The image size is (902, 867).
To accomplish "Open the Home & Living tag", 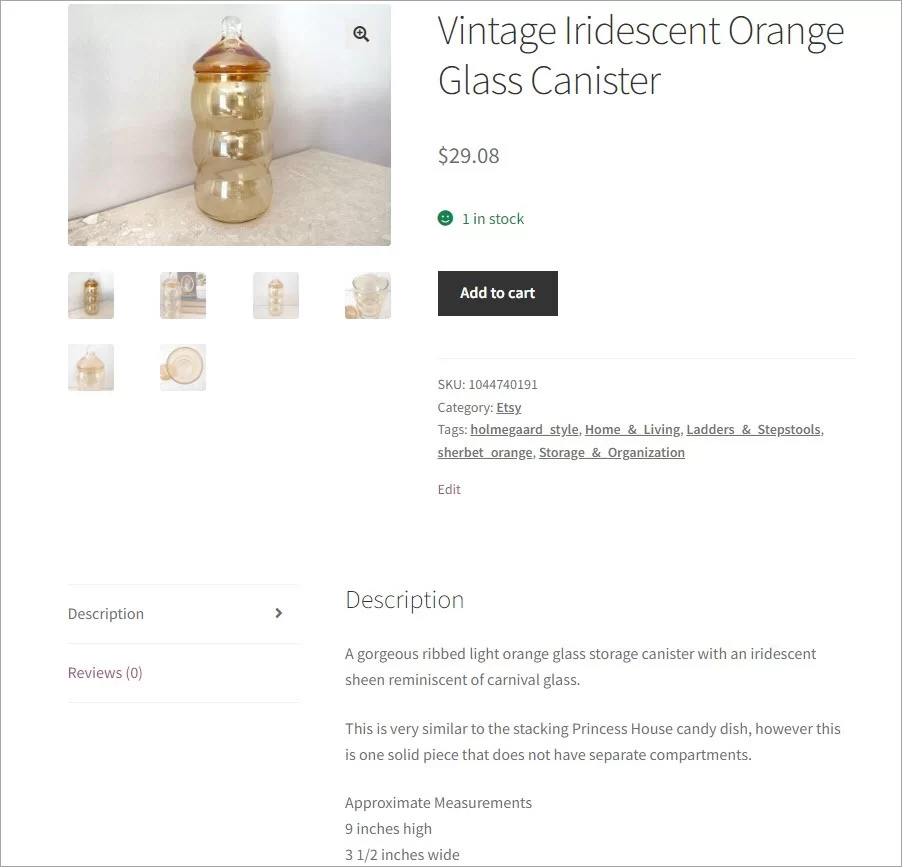I will pos(632,429).
